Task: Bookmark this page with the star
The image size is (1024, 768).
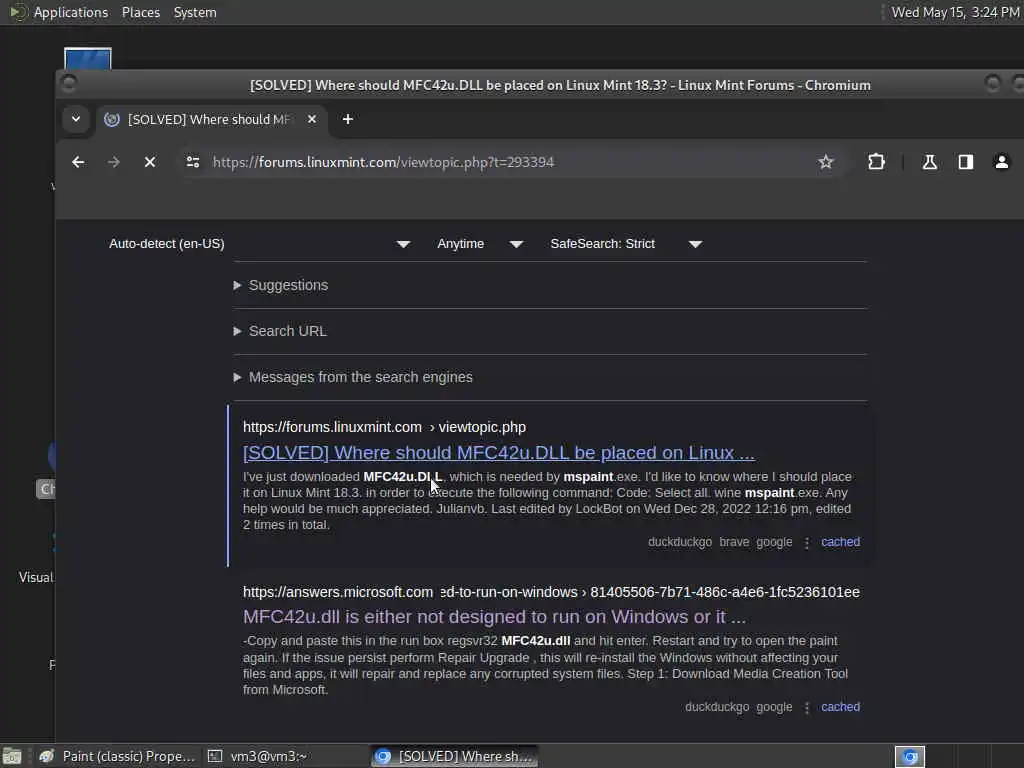Action: pyautogui.click(x=825, y=162)
